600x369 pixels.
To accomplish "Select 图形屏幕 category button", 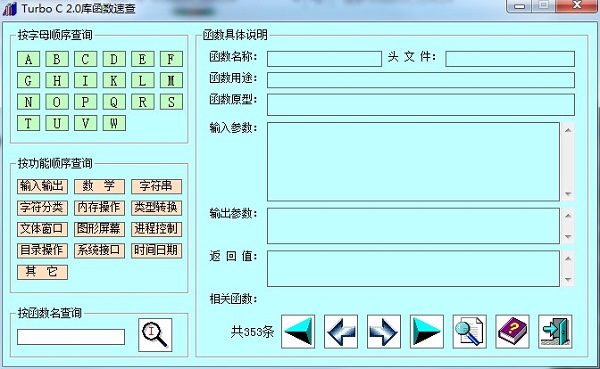I will click(99, 229).
